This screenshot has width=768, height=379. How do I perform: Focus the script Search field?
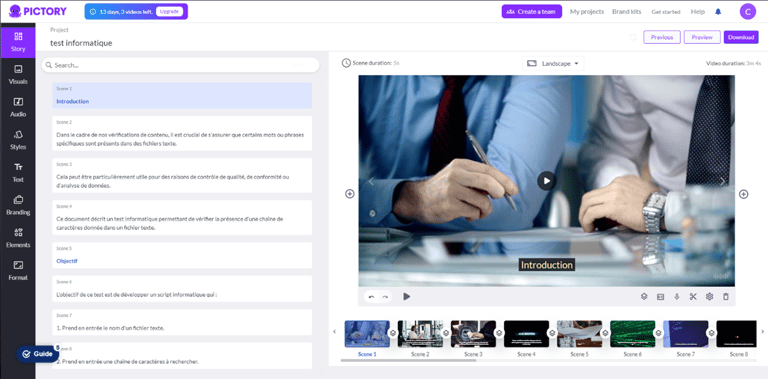pos(180,65)
